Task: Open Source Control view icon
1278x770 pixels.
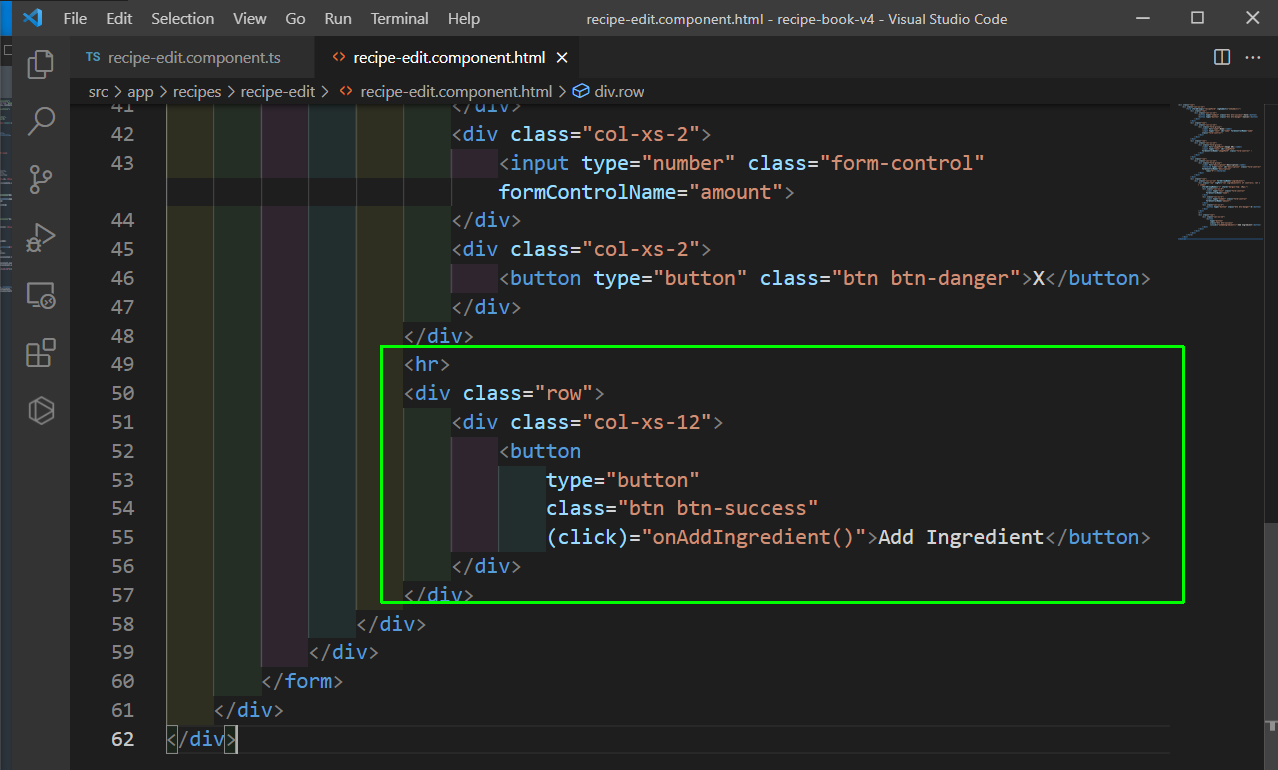Action: [x=41, y=180]
